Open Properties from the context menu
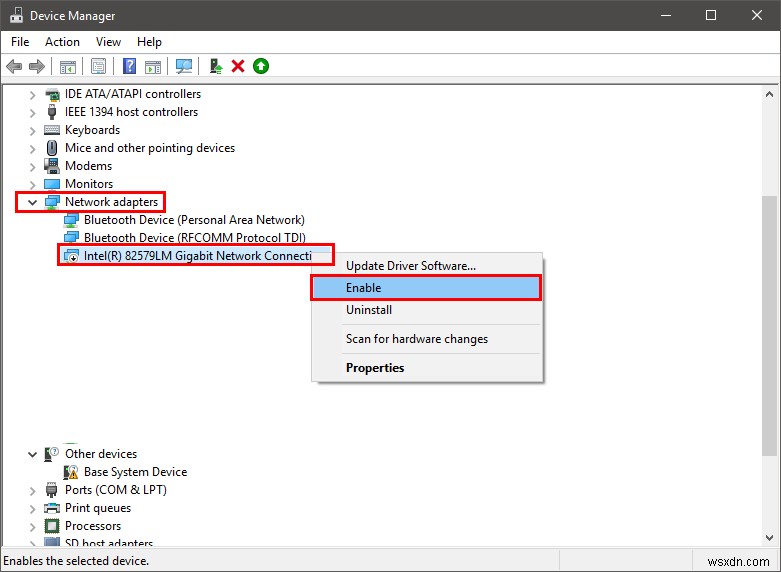 pos(427,368)
